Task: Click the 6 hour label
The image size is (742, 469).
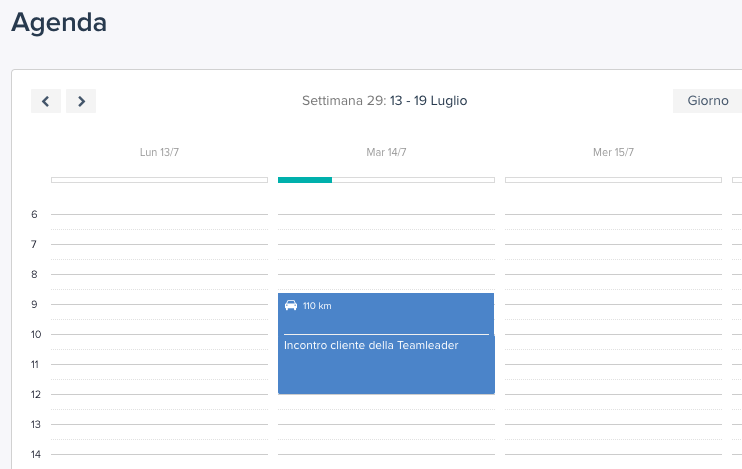Action: tap(34, 214)
